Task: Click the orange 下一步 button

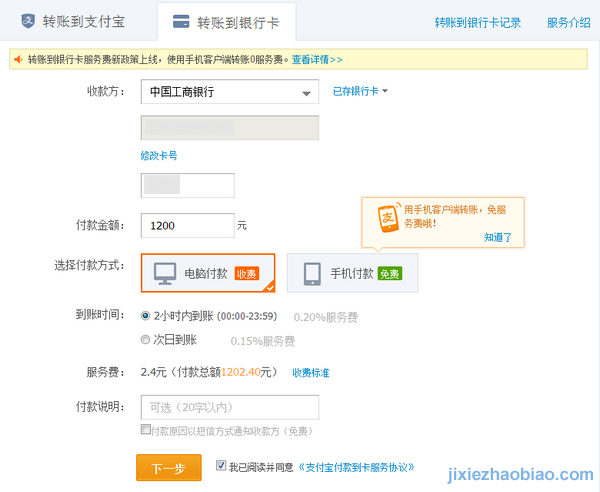Action: pos(169,467)
